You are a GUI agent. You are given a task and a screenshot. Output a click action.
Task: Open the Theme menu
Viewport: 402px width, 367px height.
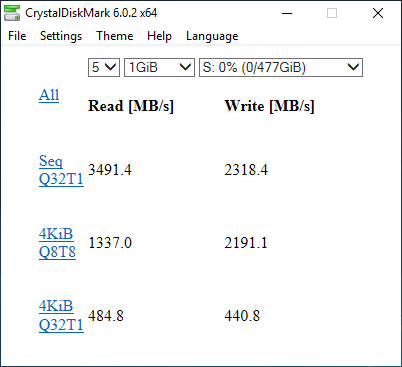[115, 36]
